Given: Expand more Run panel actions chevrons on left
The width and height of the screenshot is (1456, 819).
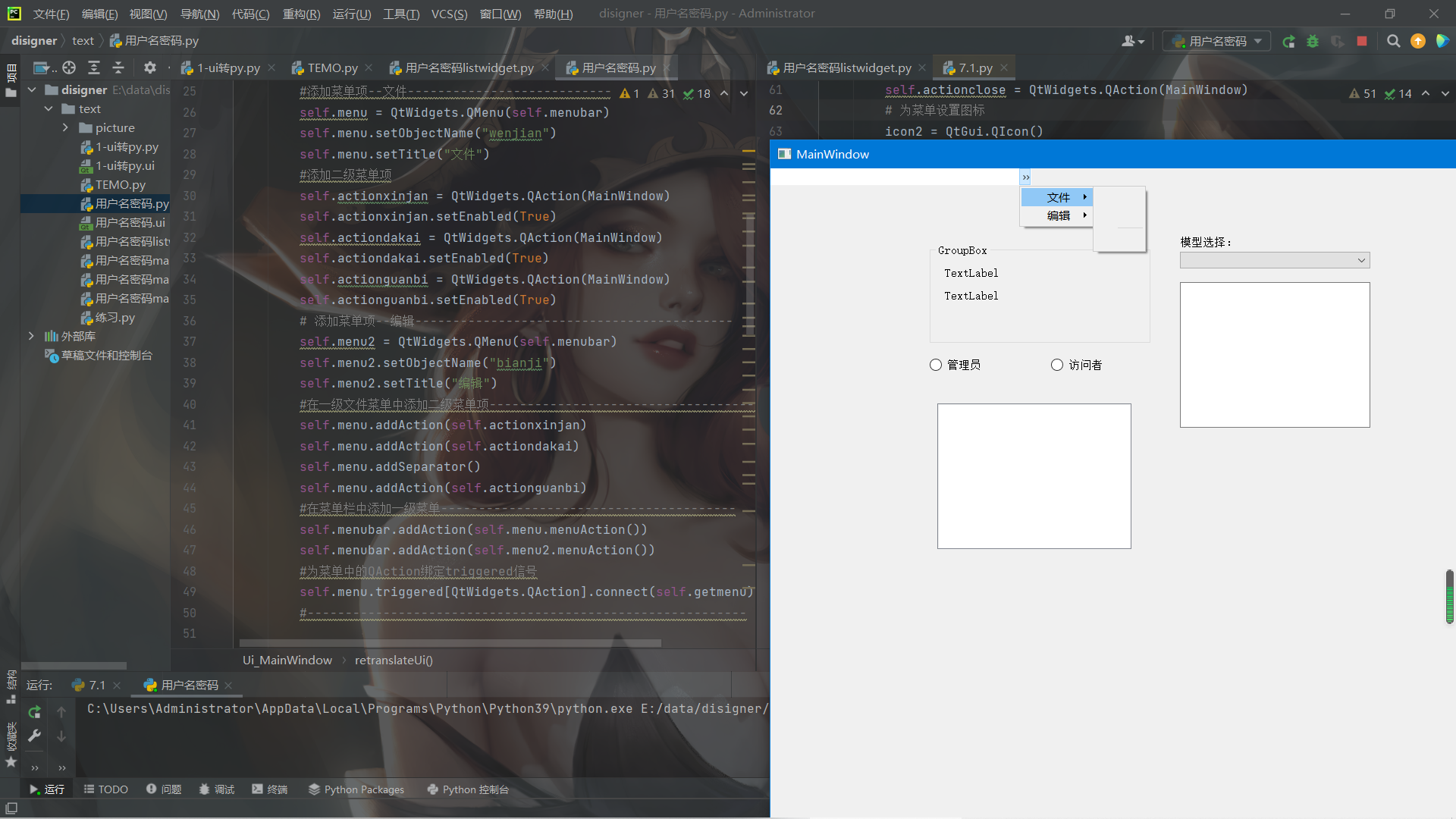Looking at the screenshot, I should point(34,767).
